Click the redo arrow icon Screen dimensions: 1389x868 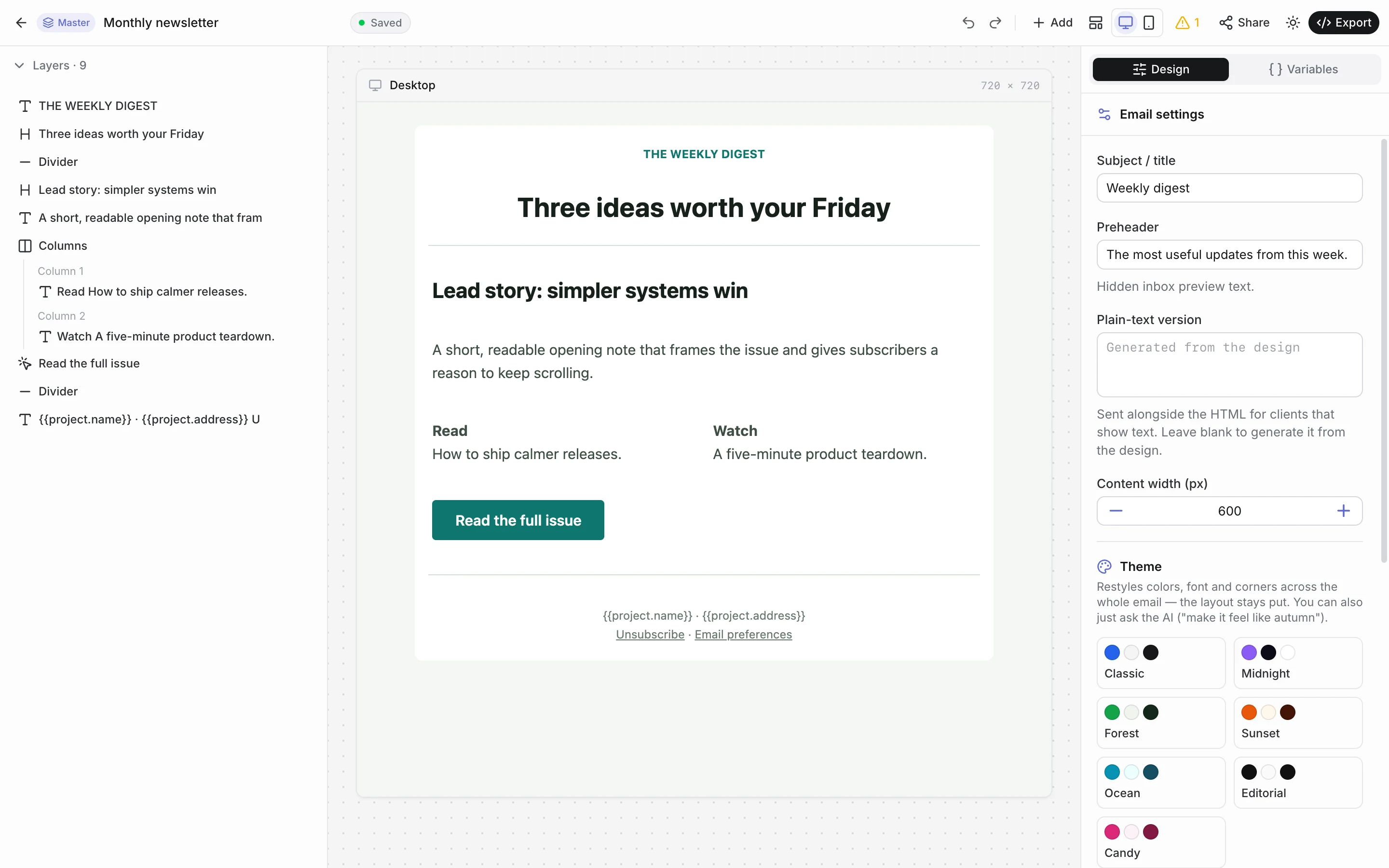(995, 22)
